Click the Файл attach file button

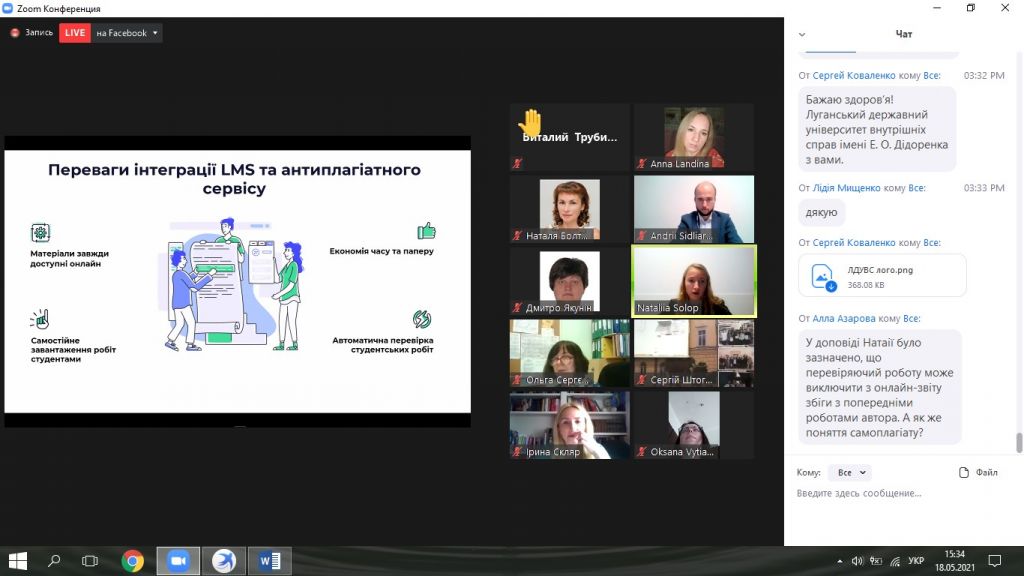(x=978, y=472)
